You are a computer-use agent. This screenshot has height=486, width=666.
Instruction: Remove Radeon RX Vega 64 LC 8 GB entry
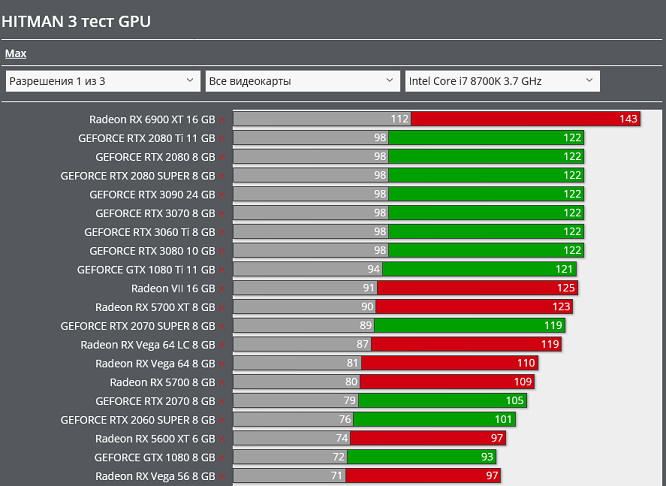pyautogui.click(x=222, y=345)
